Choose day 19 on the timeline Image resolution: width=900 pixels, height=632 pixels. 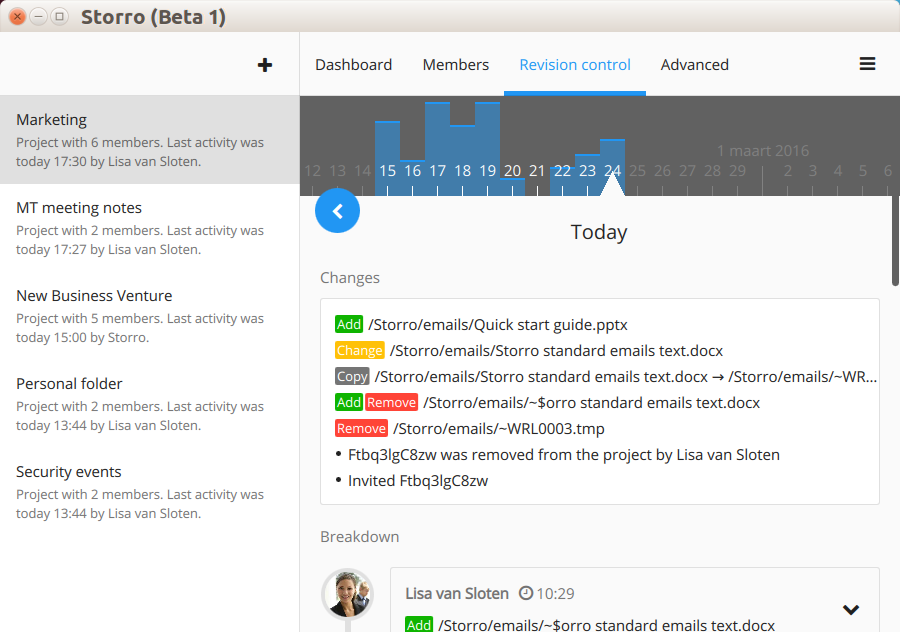point(487,170)
